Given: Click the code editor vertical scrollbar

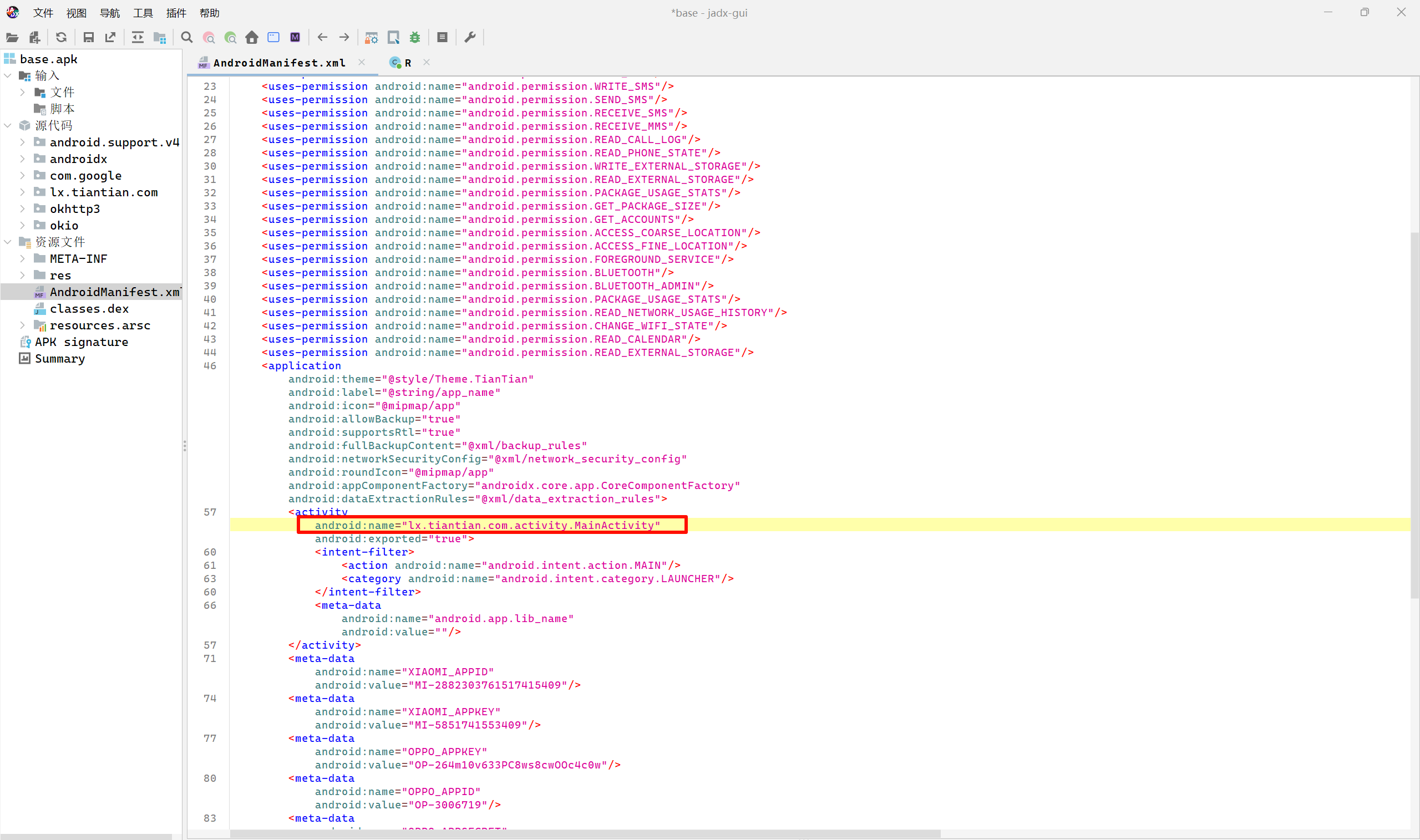Looking at the screenshot, I should click(1415, 415).
